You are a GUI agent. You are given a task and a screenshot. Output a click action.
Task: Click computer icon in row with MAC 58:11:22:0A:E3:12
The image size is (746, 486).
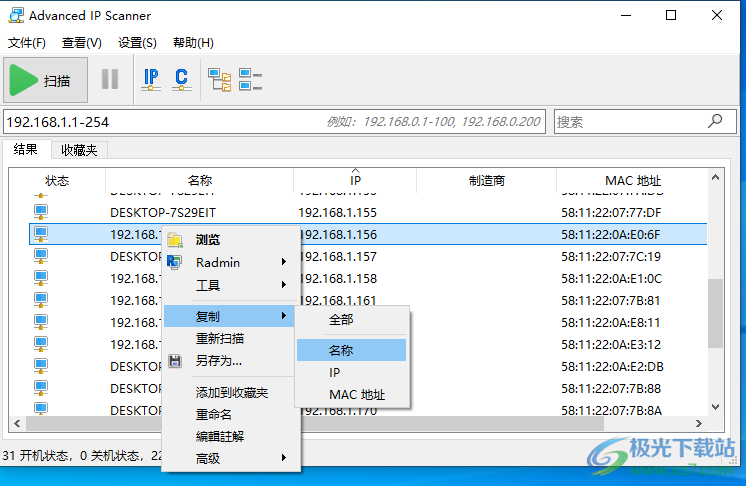coord(41,344)
